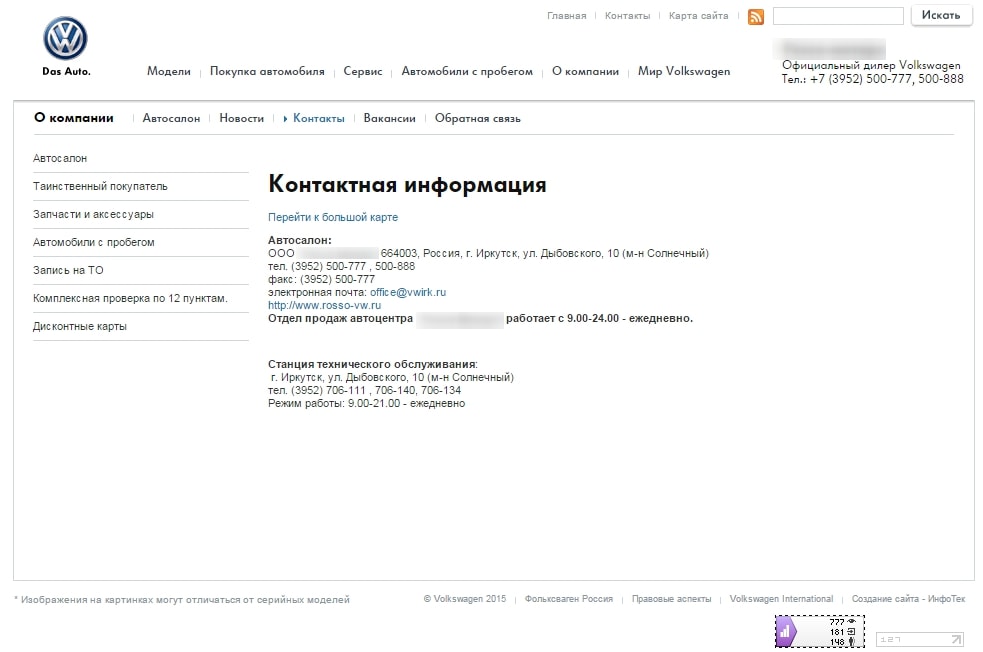Open the Сервис menu
983x652 pixels.
point(363,71)
